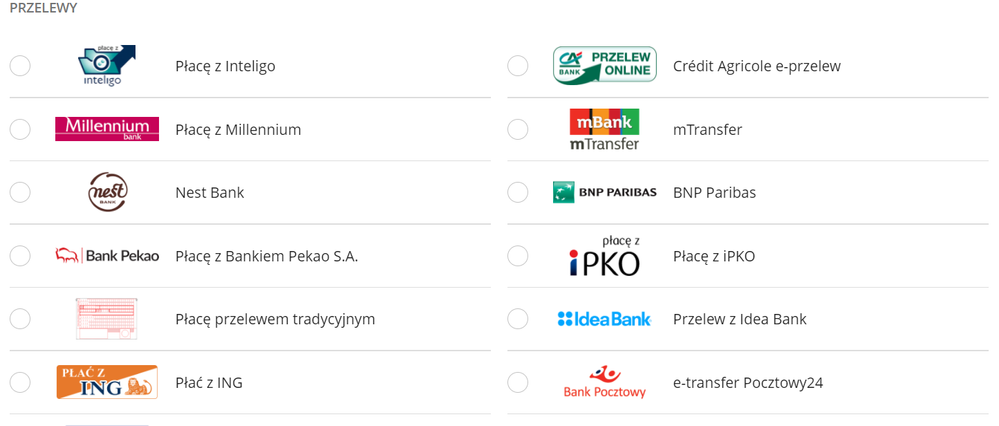Click the Bank Pekao bison logo
999x426 pixels.
(107, 255)
